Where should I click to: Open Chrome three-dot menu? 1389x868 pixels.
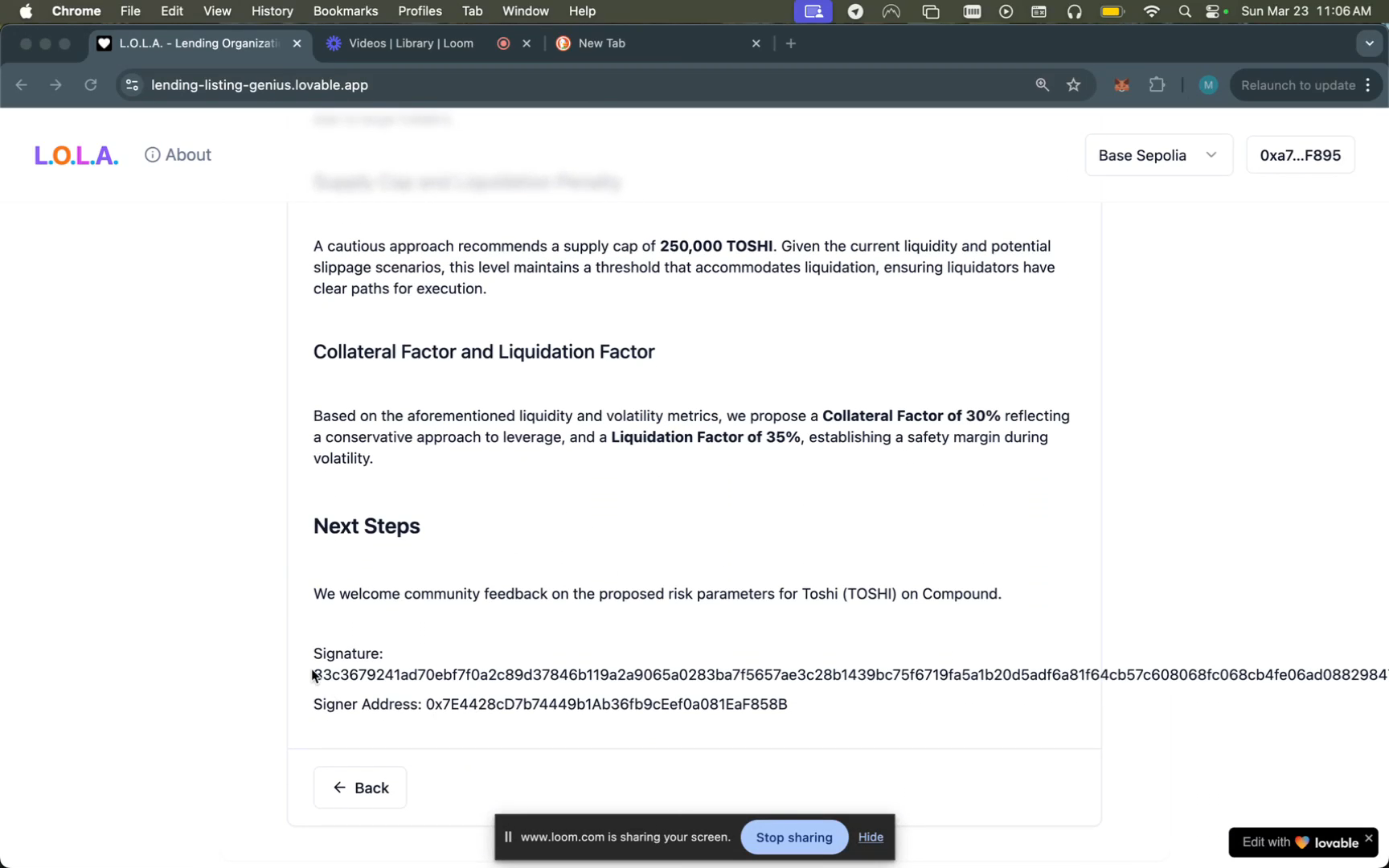pos(1368,85)
